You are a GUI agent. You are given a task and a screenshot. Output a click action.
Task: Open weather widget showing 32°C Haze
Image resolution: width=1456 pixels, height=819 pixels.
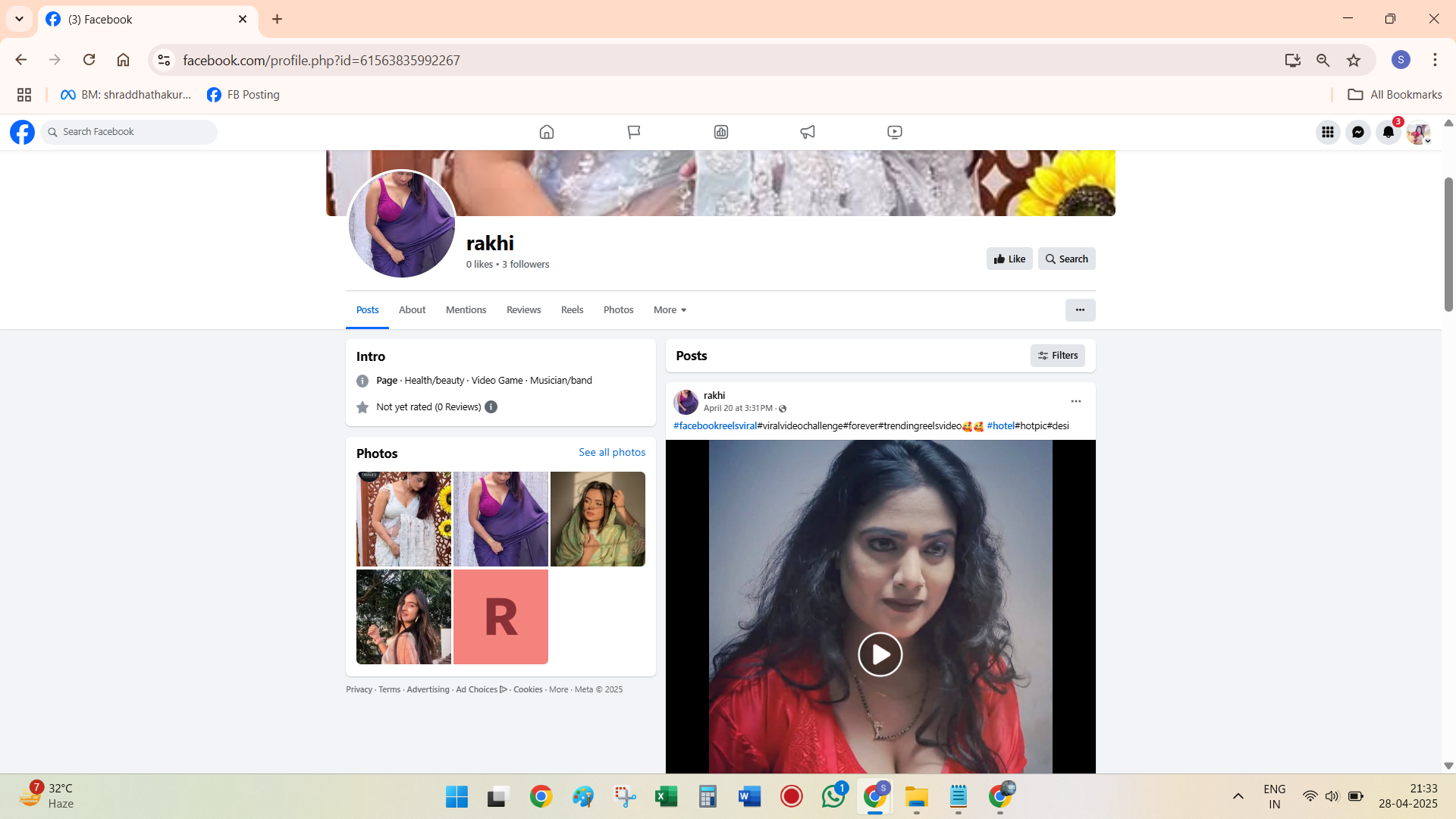tap(47, 796)
